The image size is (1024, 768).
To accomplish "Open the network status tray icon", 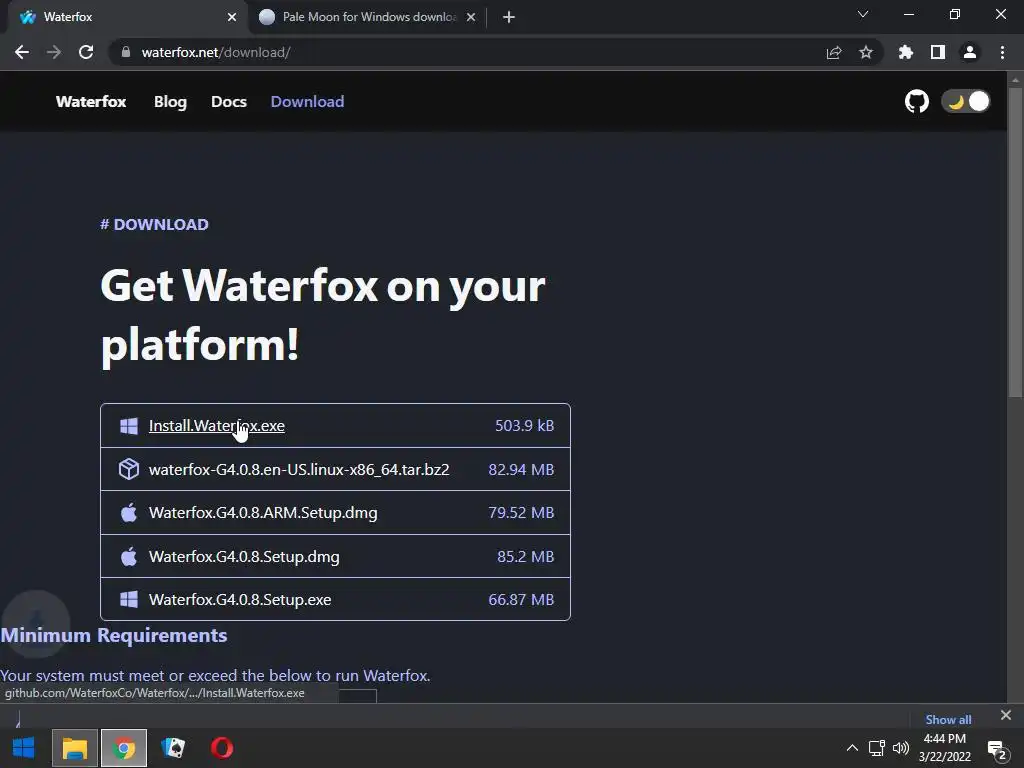I will click(x=876, y=748).
